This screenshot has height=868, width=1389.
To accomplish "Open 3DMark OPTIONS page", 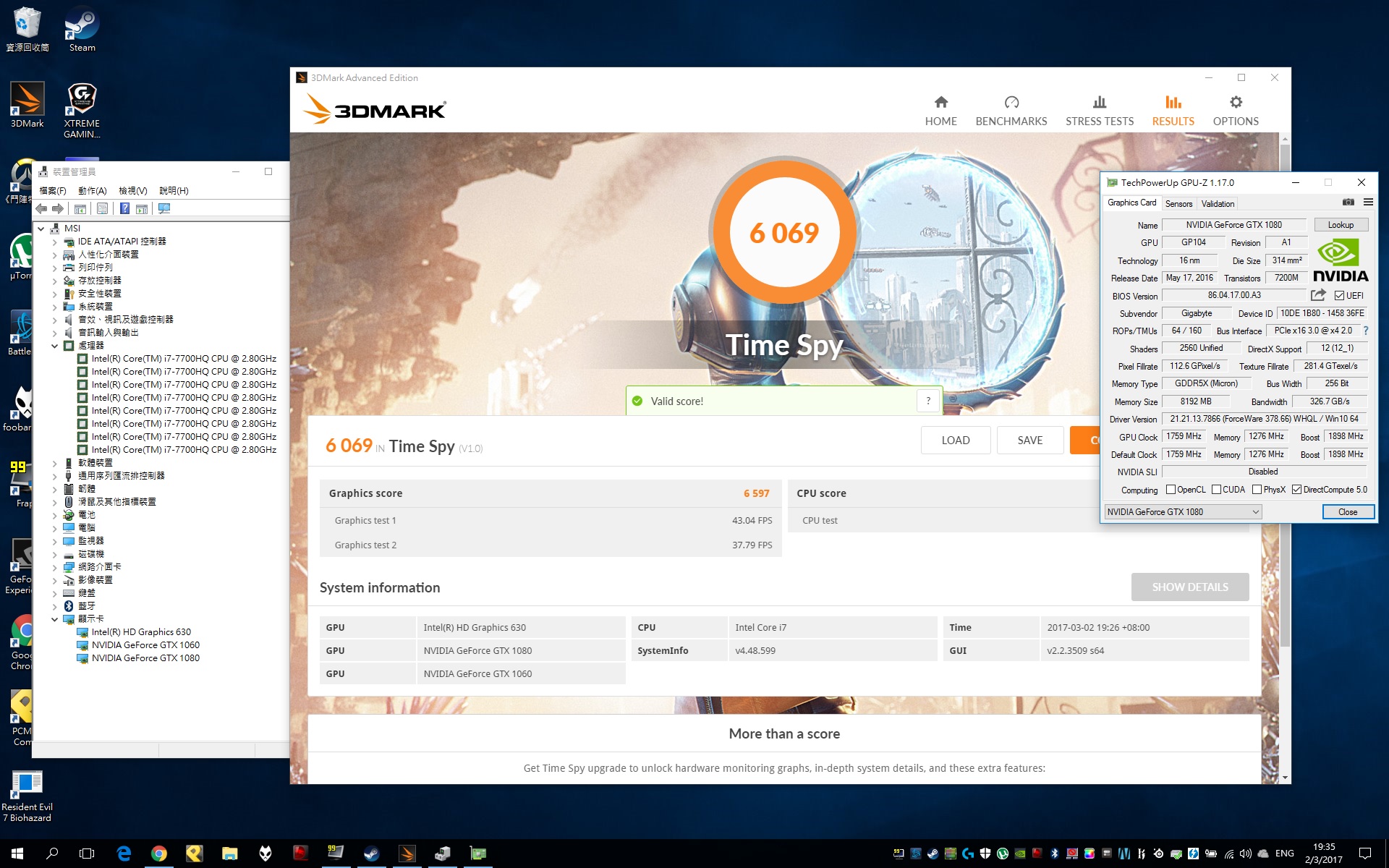I will (x=1236, y=111).
